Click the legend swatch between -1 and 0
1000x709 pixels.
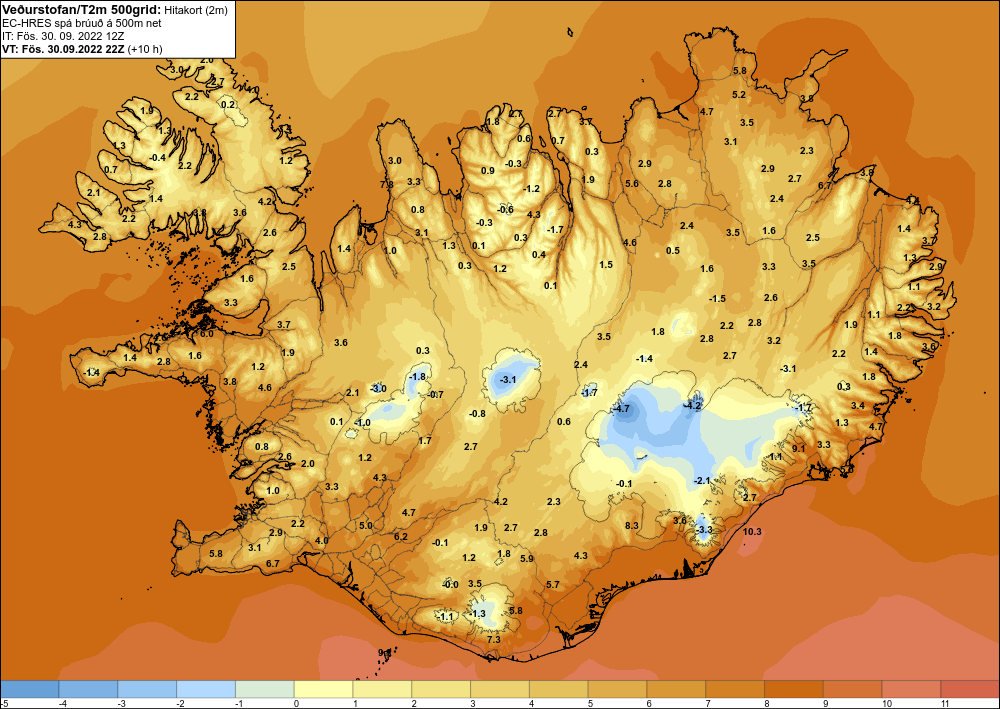pos(265,689)
